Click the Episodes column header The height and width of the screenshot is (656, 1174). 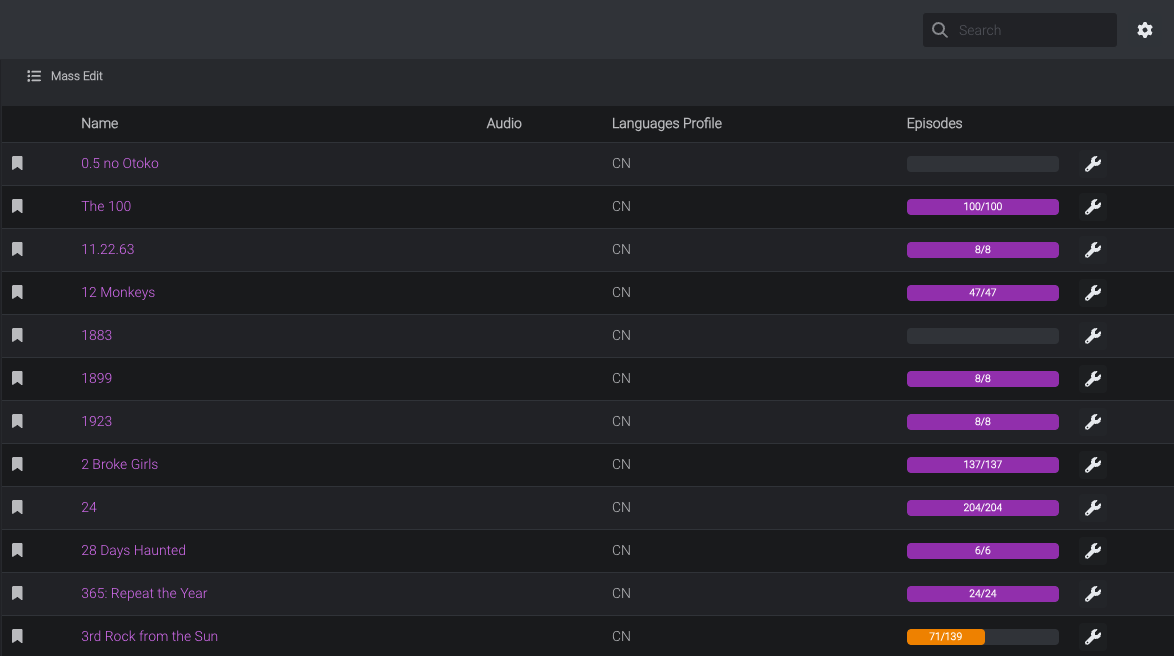tap(934, 124)
